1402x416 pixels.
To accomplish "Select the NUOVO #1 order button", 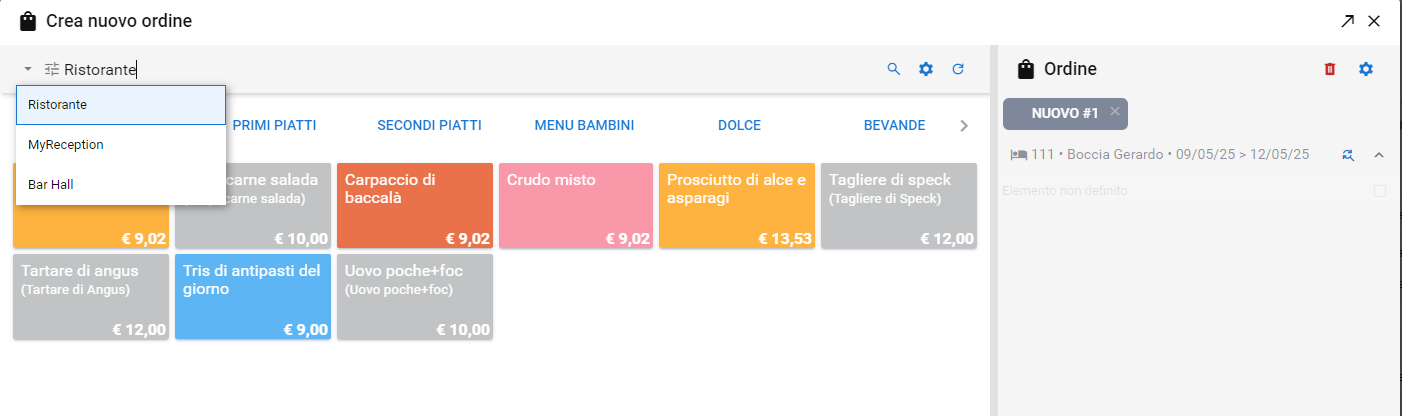I will point(1064,114).
